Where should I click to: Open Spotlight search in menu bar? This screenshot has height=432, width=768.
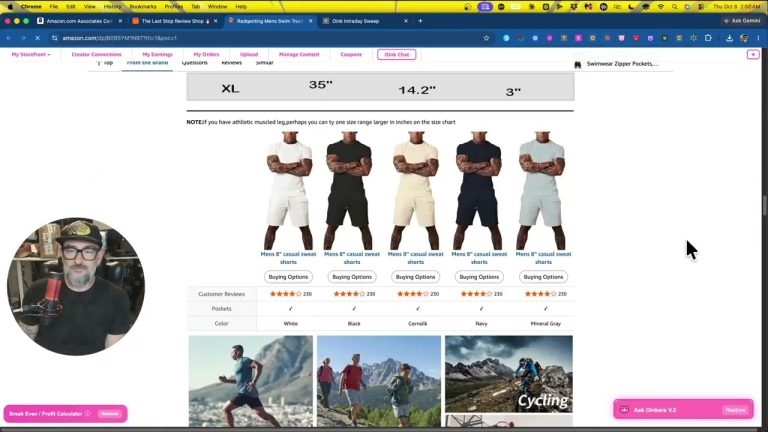coord(674,7)
